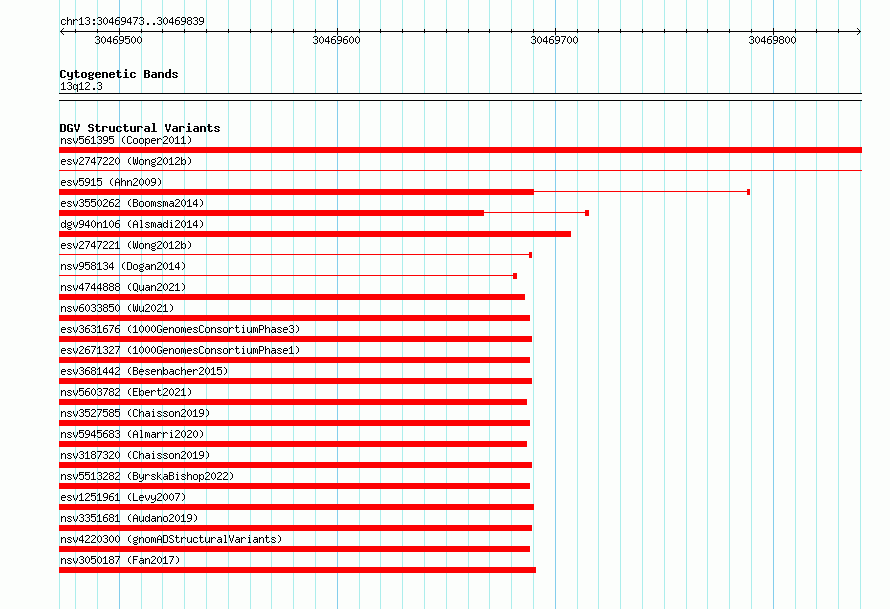Click the thin red line of esv2747220
Viewport: 890px width, 609px height.
[460, 170]
